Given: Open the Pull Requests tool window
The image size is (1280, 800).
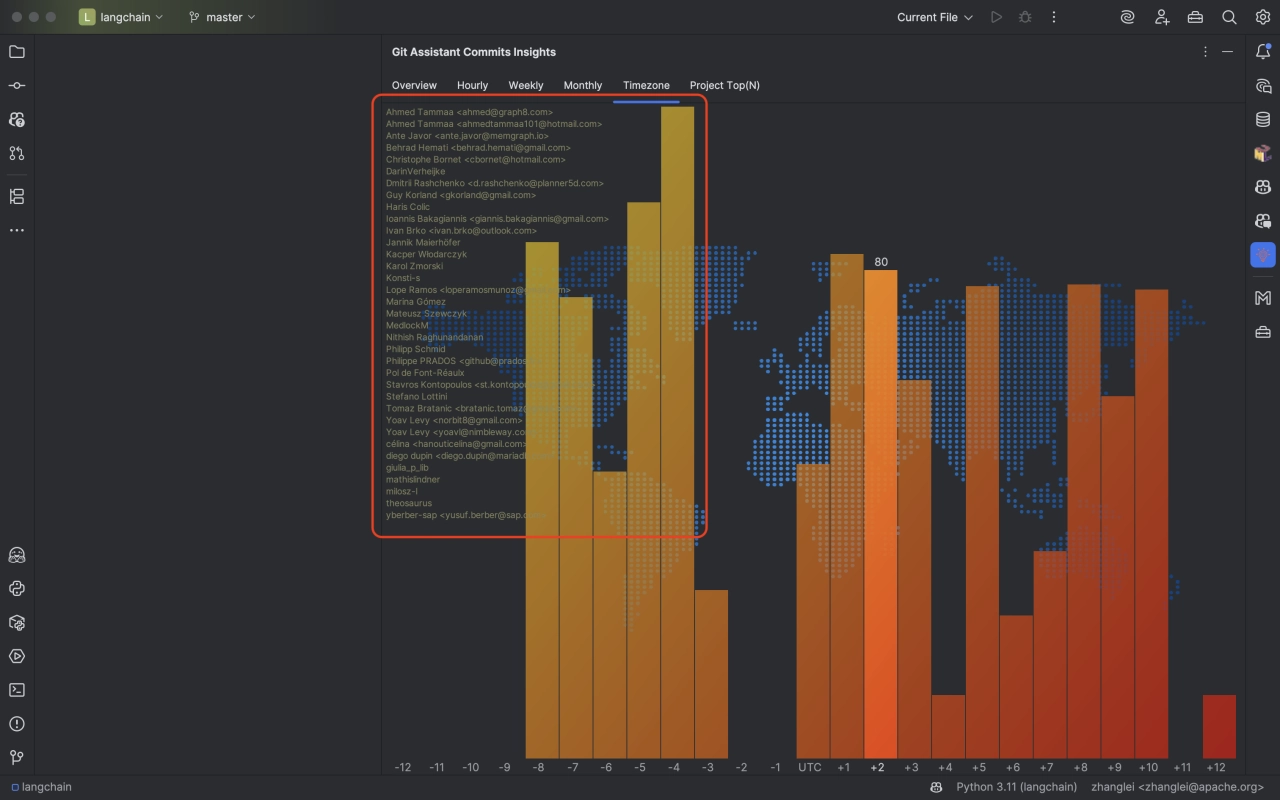Looking at the screenshot, I should coord(16,153).
